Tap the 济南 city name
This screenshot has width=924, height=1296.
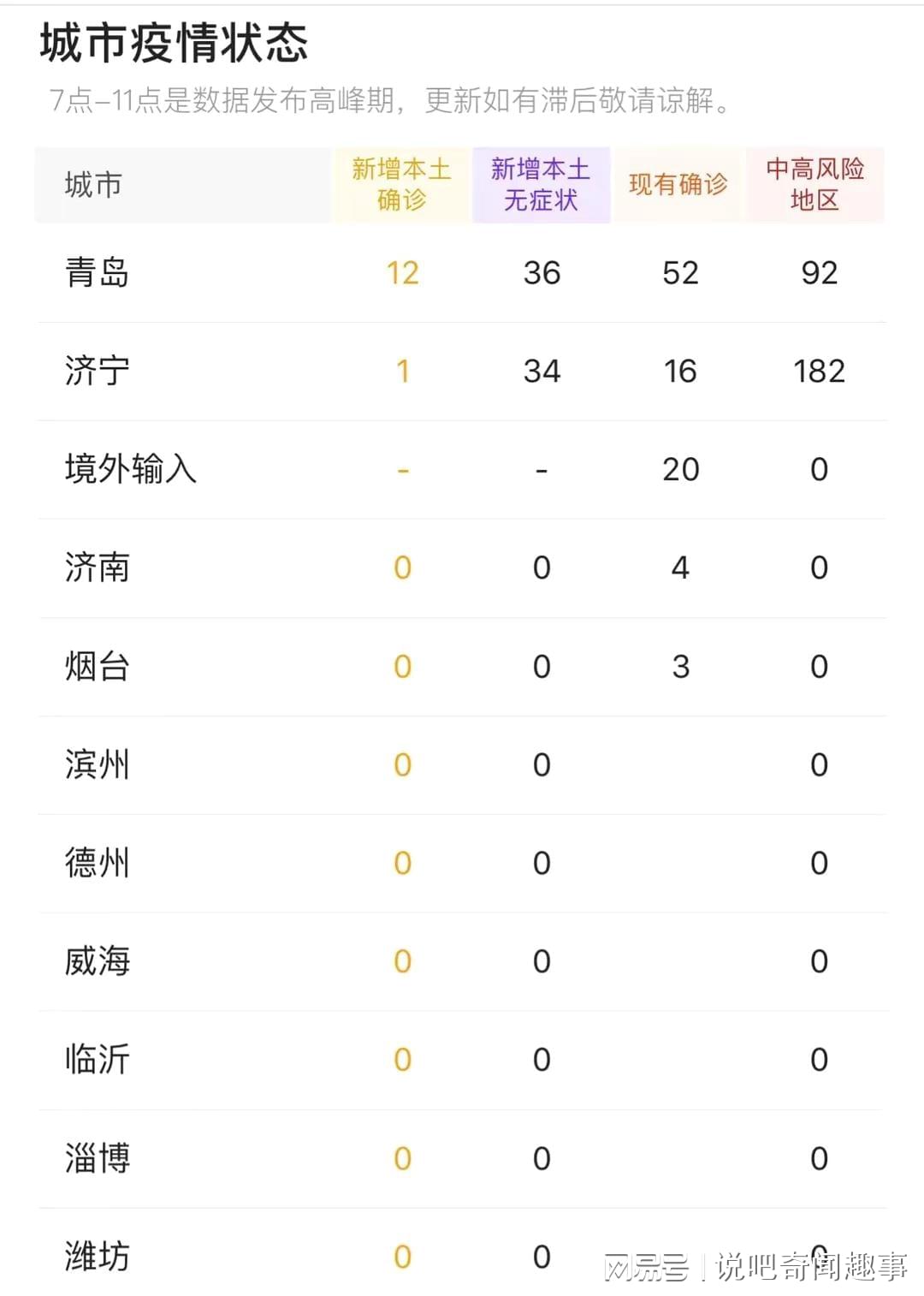[x=97, y=568]
